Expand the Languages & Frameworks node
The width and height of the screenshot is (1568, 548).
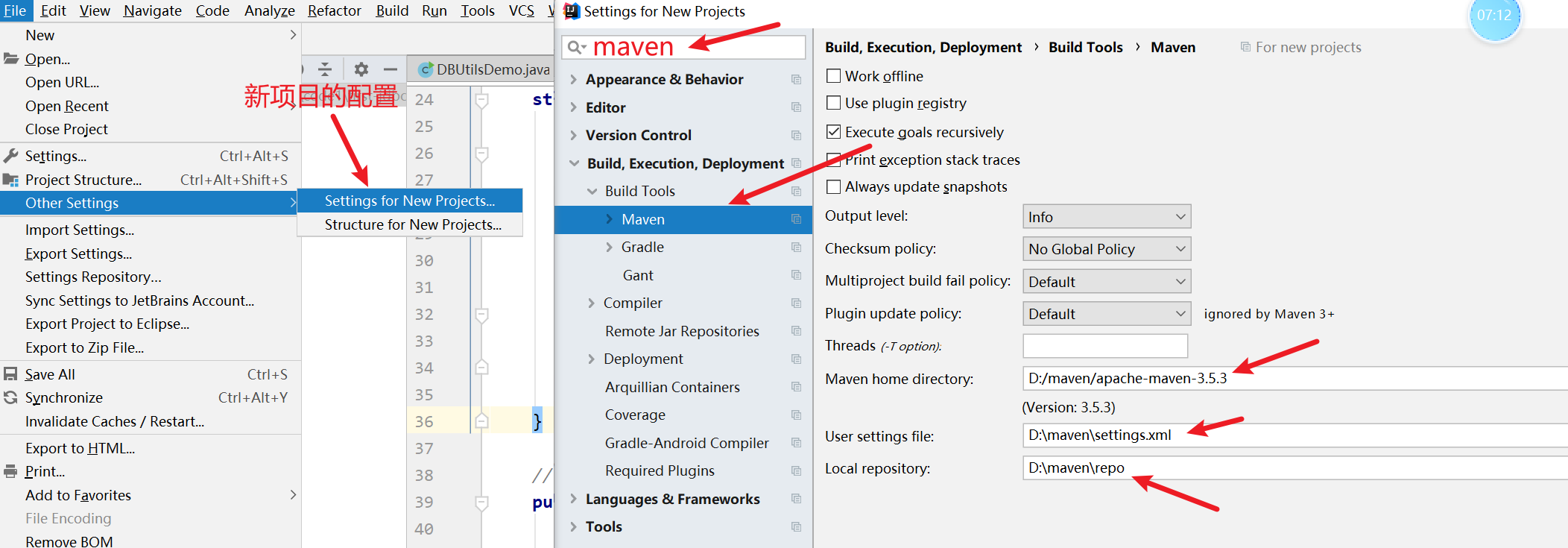click(573, 499)
